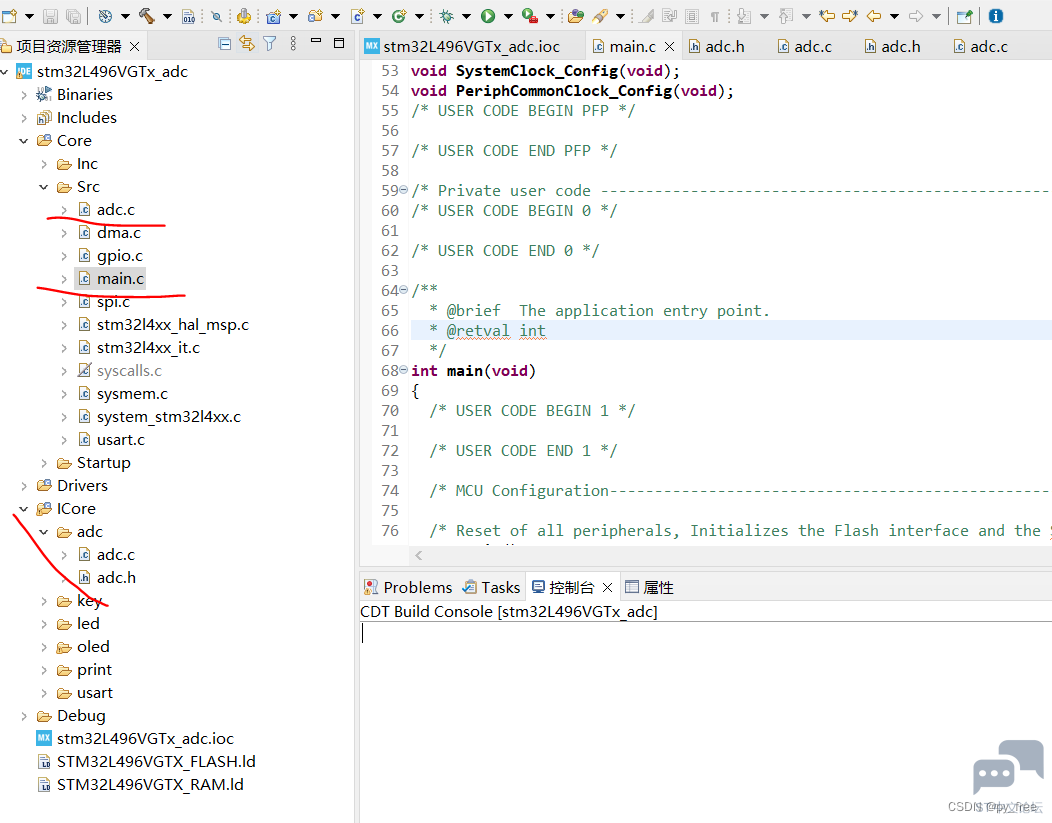Viewport: 1052px width, 823px height.
Task: Click the open element folder icon
Action: pos(576,15)
